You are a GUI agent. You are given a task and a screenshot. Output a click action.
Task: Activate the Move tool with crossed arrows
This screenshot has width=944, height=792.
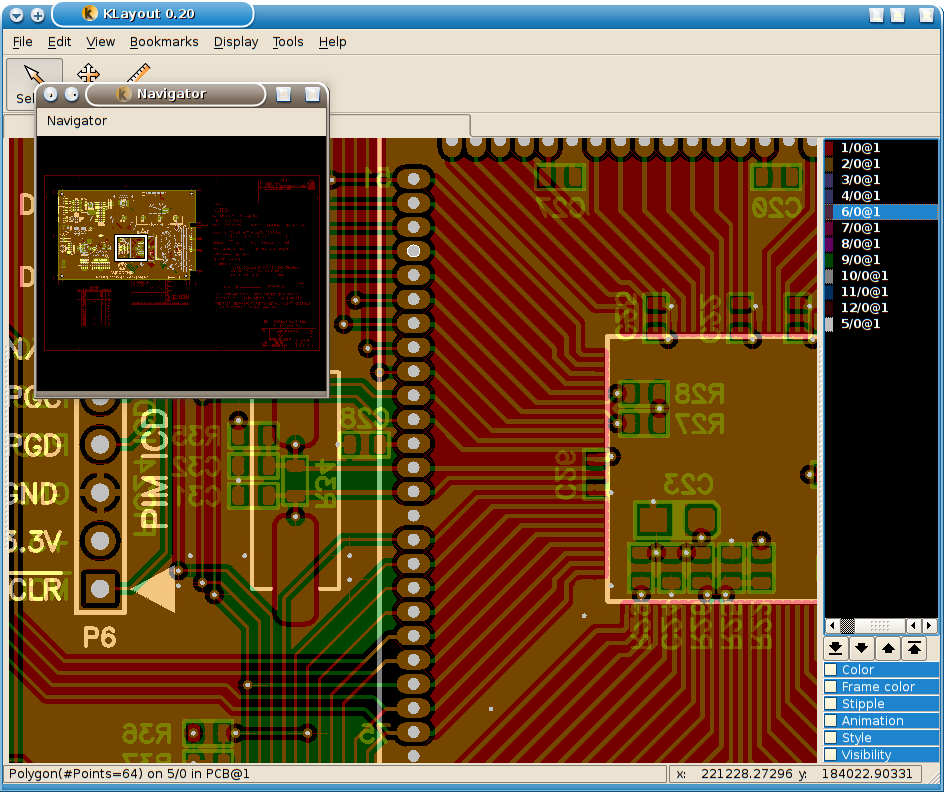(88, 73)
